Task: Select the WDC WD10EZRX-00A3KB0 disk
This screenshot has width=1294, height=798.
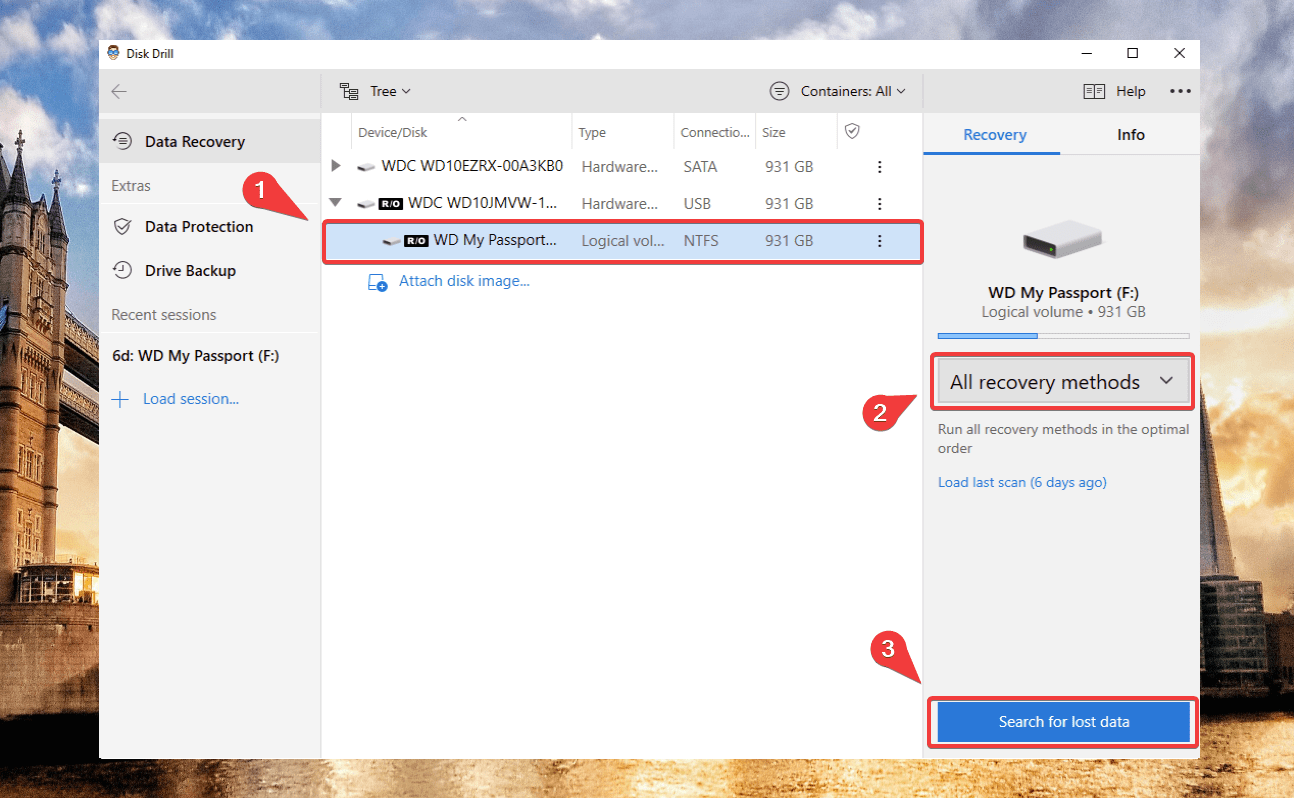Action: click(x=620, y=166)
